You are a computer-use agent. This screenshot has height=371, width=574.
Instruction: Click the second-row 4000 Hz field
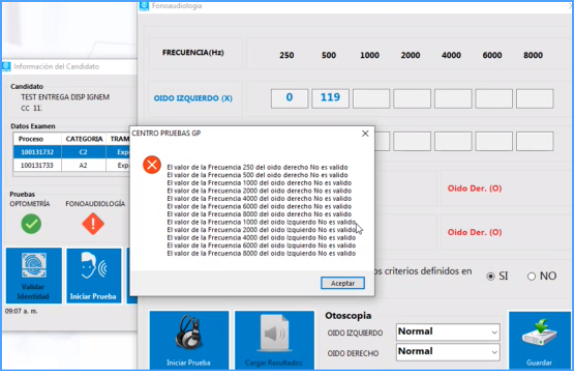453,141
